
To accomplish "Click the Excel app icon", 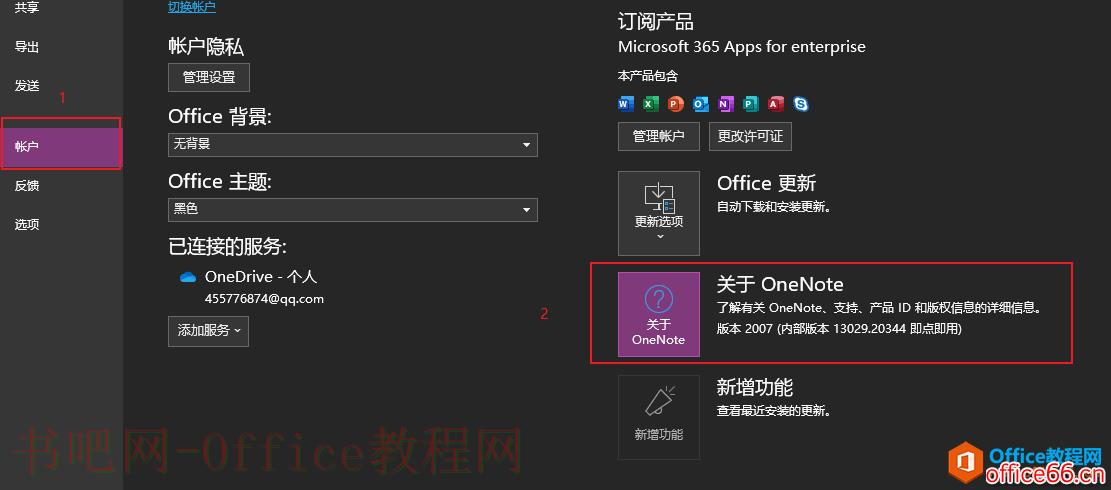I will pyautogui.click(x=650, y=104).
